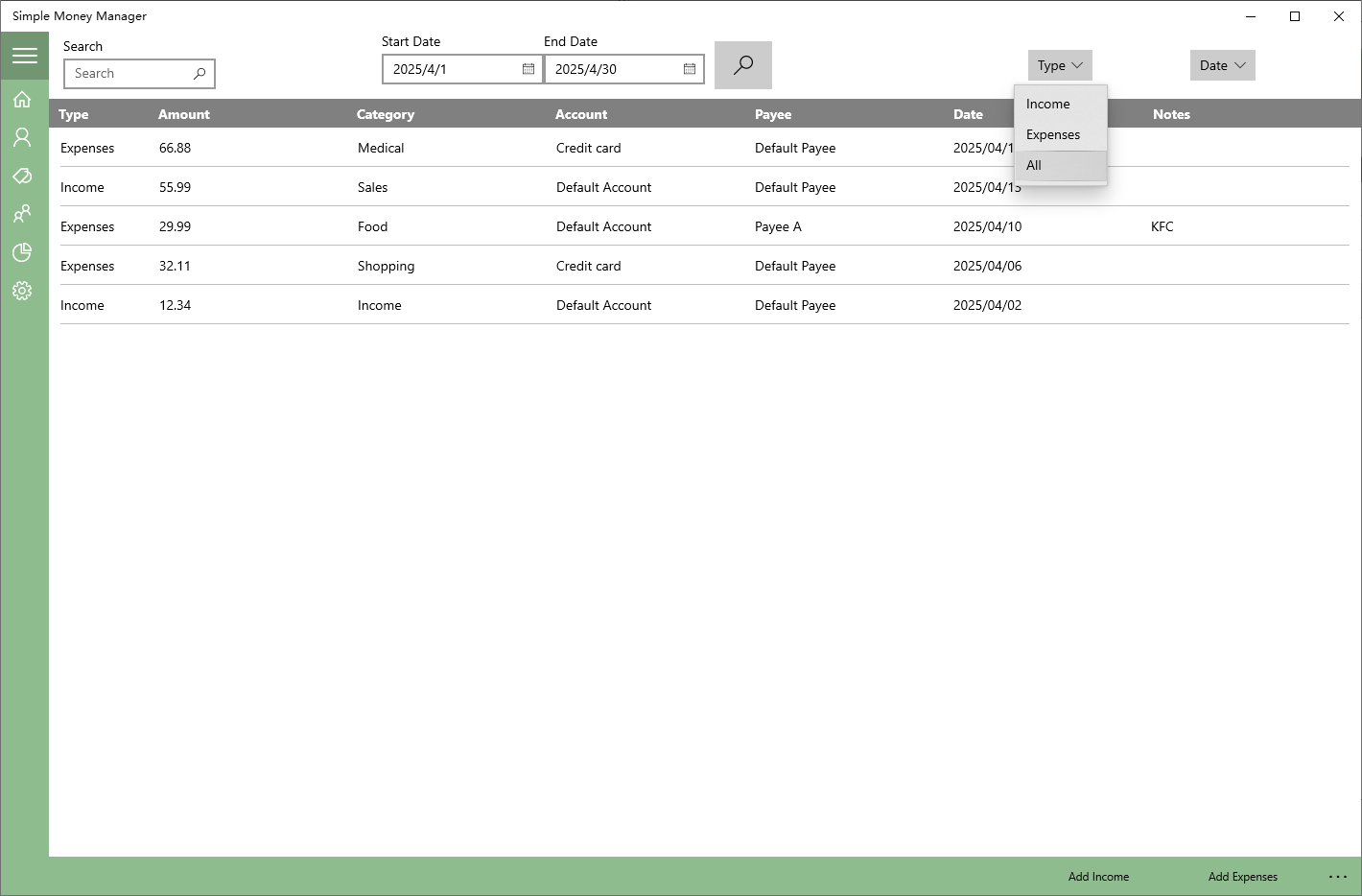The image size is (1362, 896).
Task: Click the Amount column header
Action: coord(184,114)
